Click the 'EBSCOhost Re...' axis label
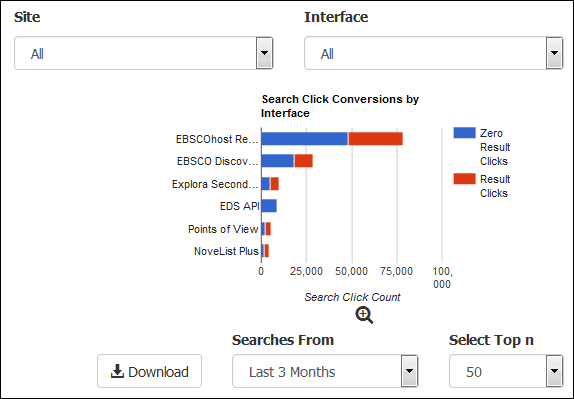The height and width of the screenshot is (399, 574). tap(217, 139)
